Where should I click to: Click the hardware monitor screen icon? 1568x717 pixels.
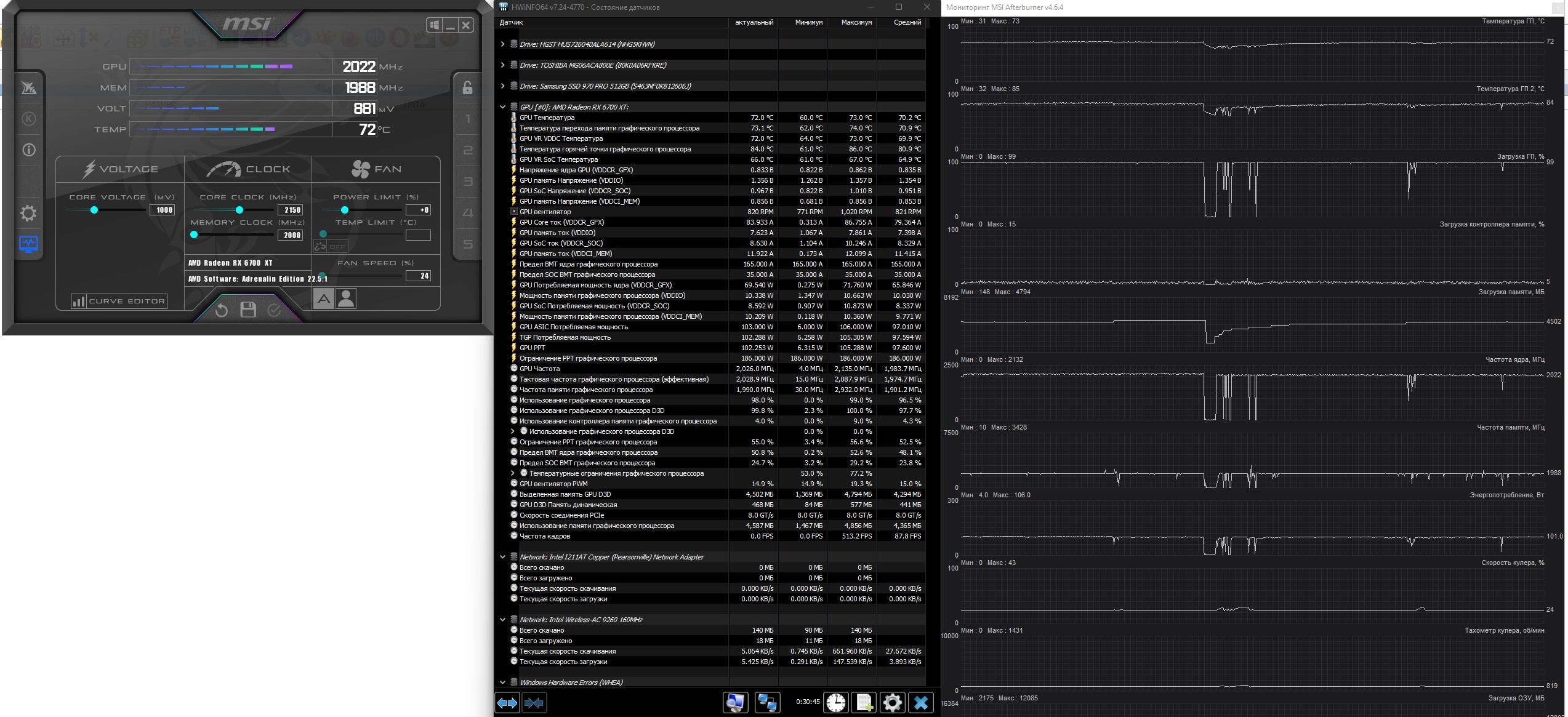click(28, 244)
